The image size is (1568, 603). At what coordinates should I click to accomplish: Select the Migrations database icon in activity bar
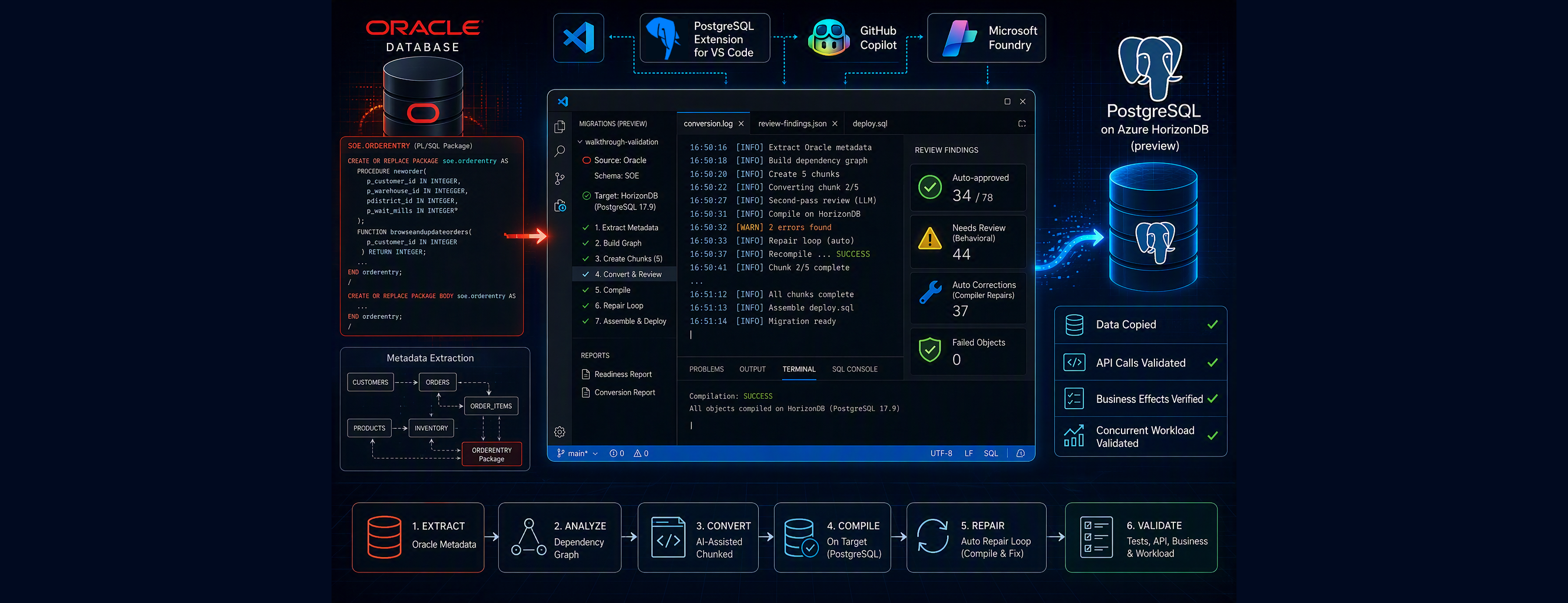click(x=560, y=206)
